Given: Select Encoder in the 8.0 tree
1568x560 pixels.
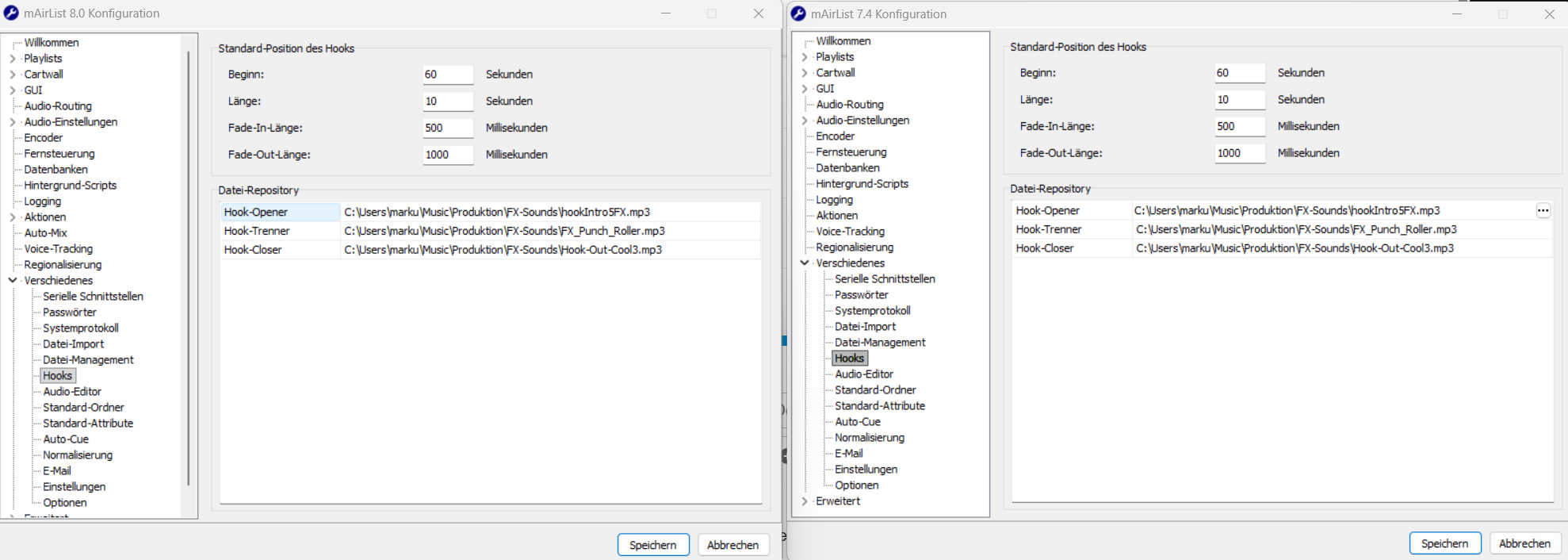Looking at the screenshot, I should point(44,138).
